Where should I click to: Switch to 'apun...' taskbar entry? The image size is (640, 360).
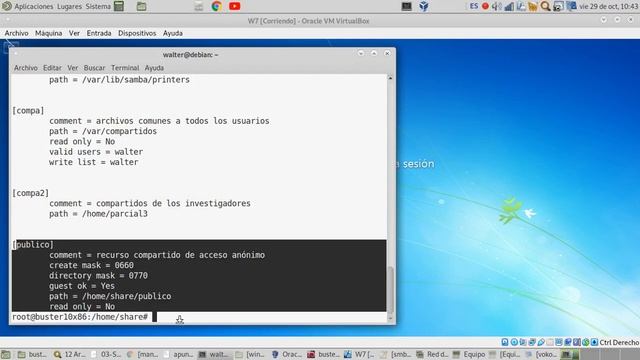179,354
